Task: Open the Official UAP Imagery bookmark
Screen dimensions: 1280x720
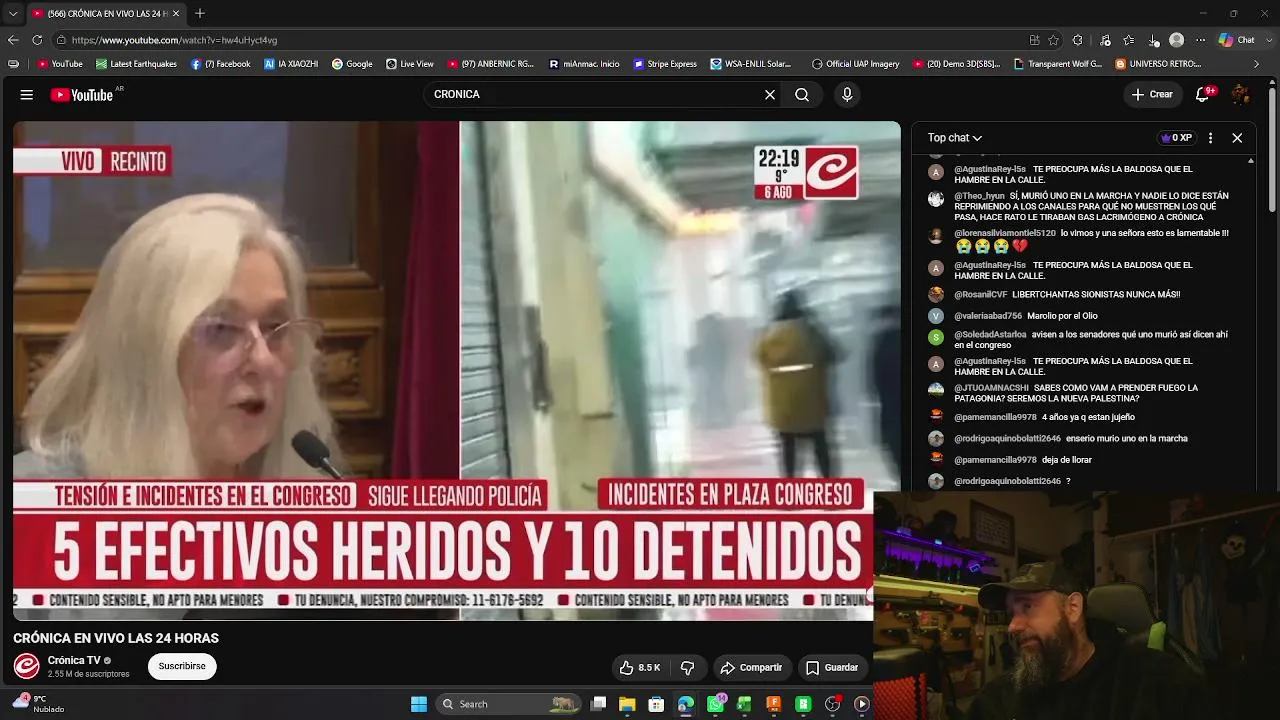Action: pos(856,64)
